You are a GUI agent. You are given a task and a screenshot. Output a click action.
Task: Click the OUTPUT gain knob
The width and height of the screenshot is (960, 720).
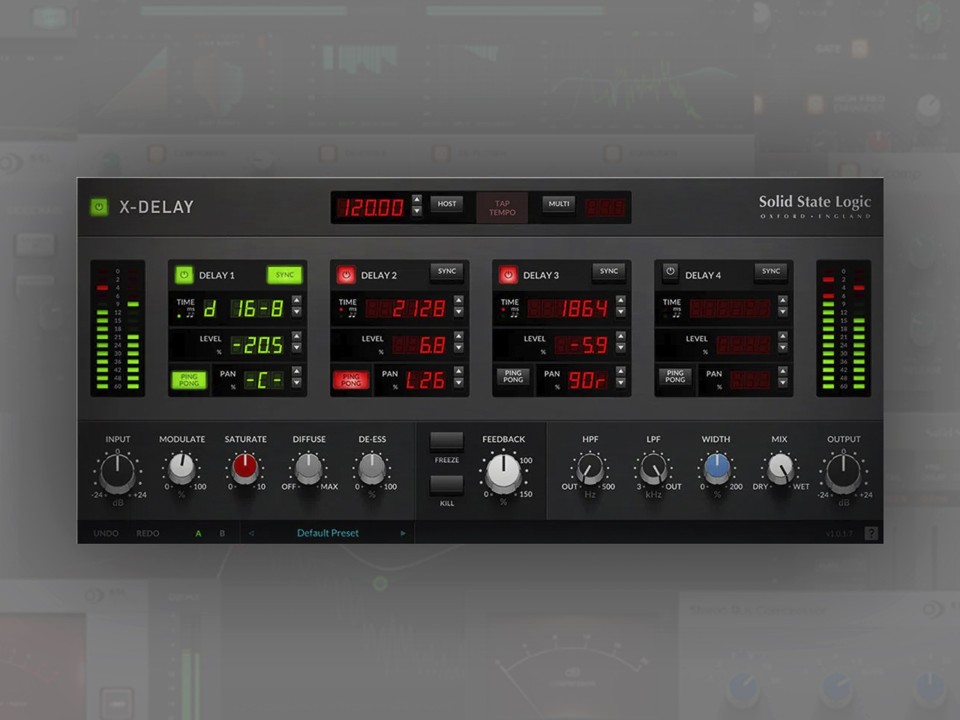(843, 472)
